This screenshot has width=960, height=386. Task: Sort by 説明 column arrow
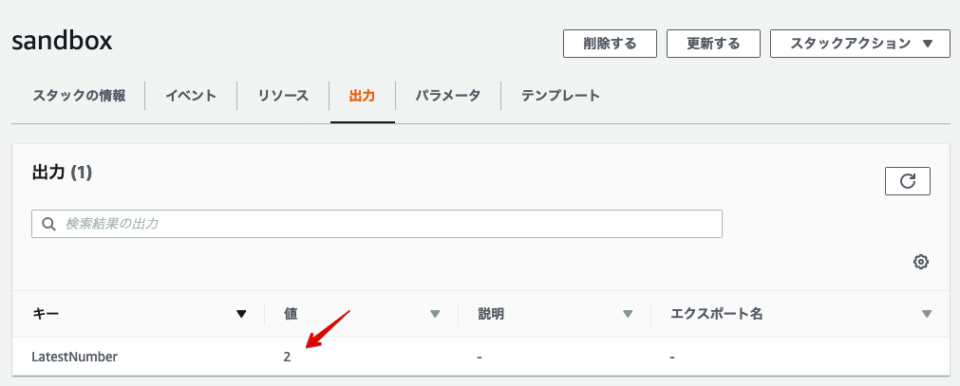[628, 314]
